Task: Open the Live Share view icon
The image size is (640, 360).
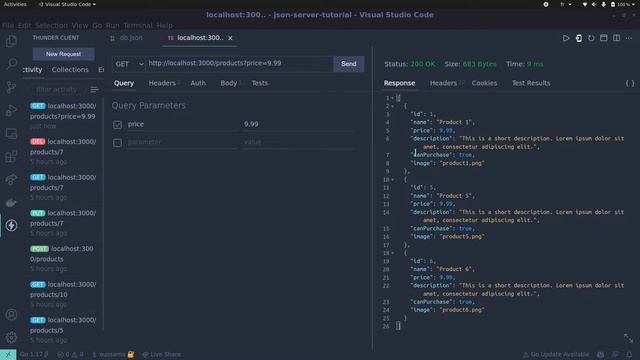Action: pyautogui.click(x=11, y=179)
